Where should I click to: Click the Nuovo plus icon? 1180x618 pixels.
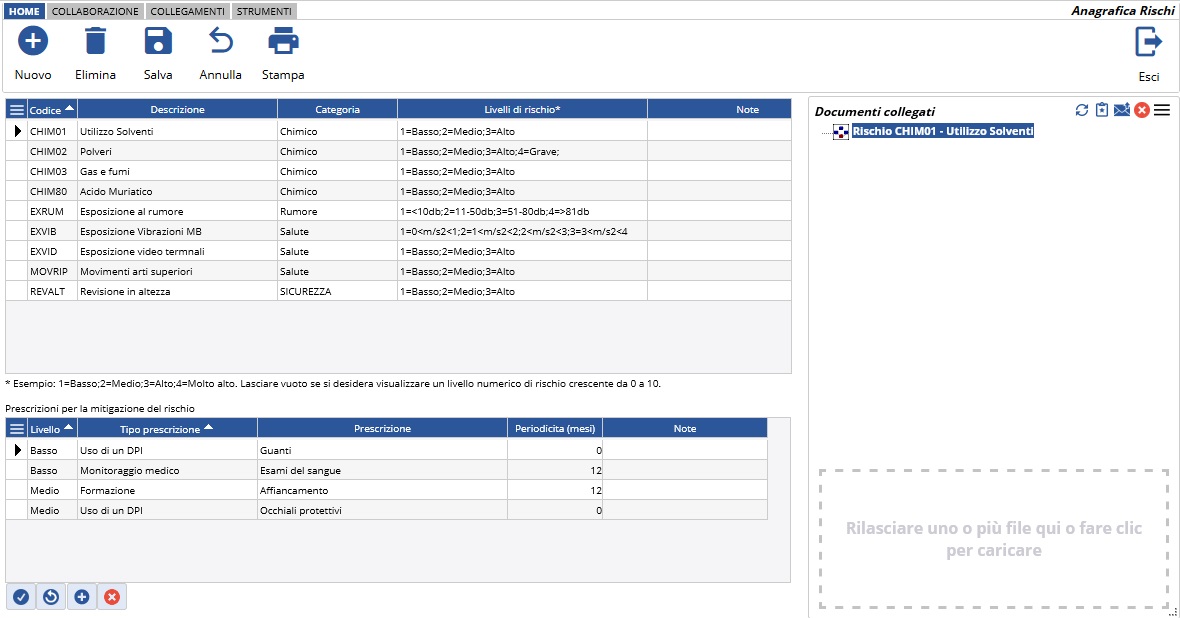32,42
